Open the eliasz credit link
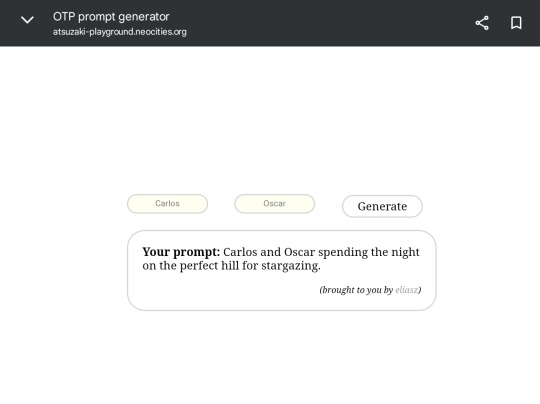 coord(406,290)
